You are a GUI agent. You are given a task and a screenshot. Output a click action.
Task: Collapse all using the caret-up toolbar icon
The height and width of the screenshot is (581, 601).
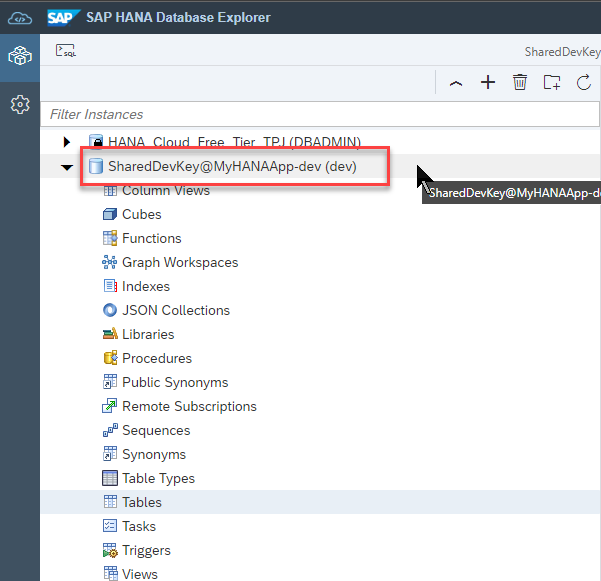point(456,83)
